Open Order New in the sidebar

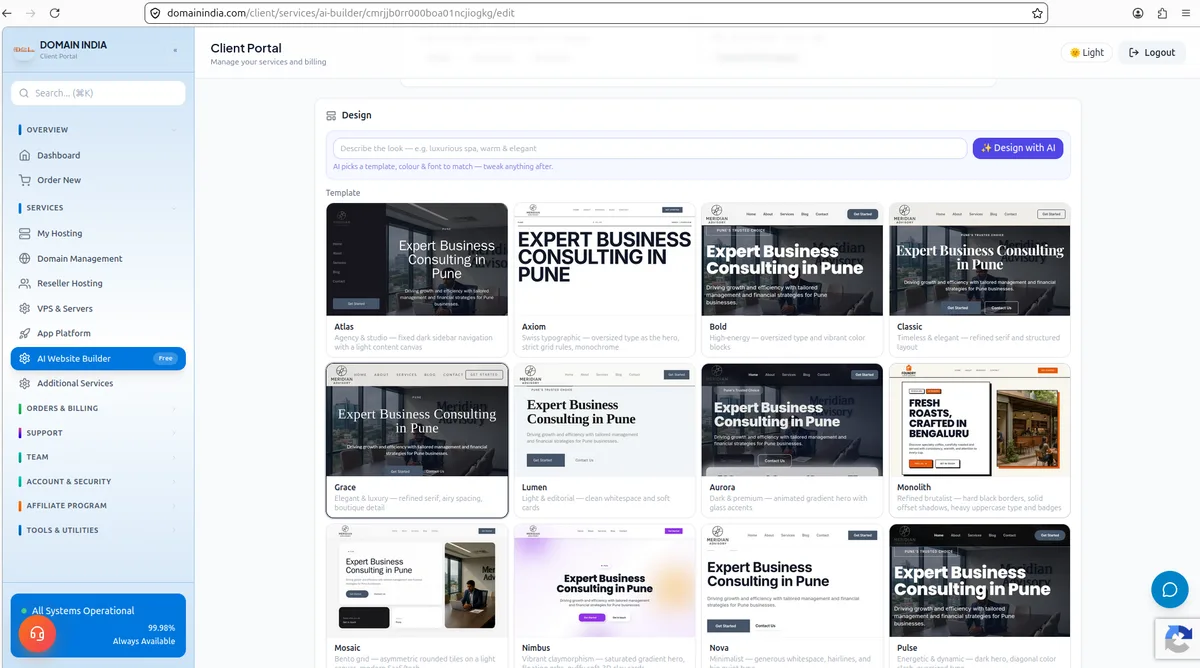(x=98, y=180)
